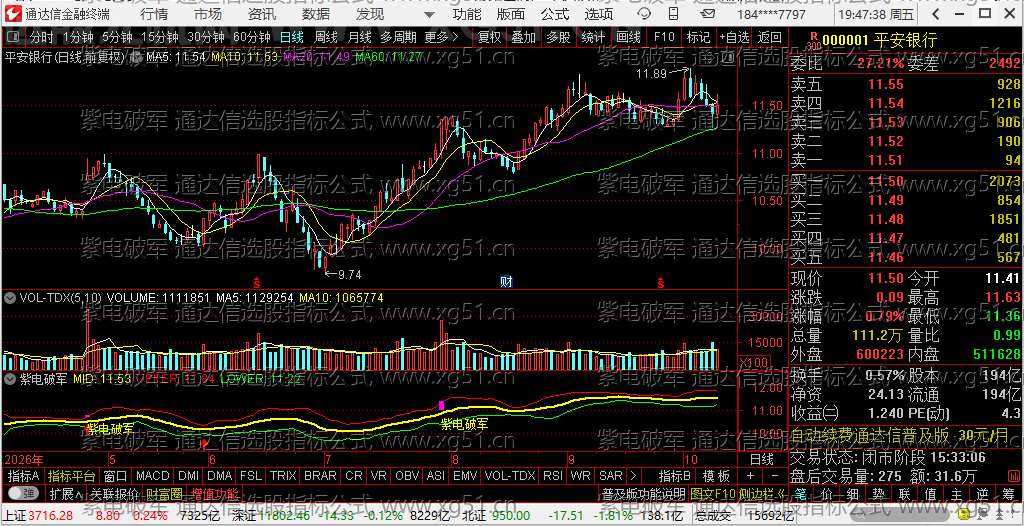Click the X100 volume scale label
Image resolution: width=1024 pixels, height=526 pixels.
click(752, 362)
